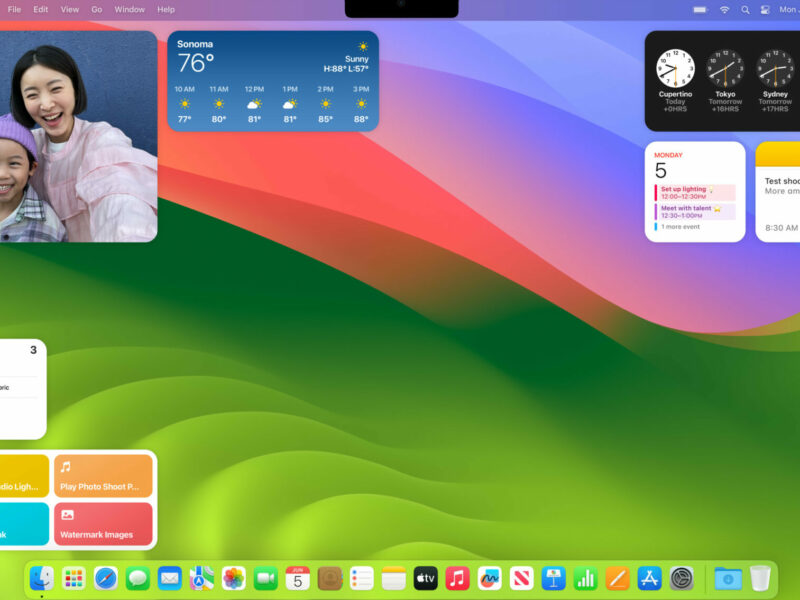The image size is (800, 600).
Task: Select the Cupertino clock face
Action: [675, 68]
